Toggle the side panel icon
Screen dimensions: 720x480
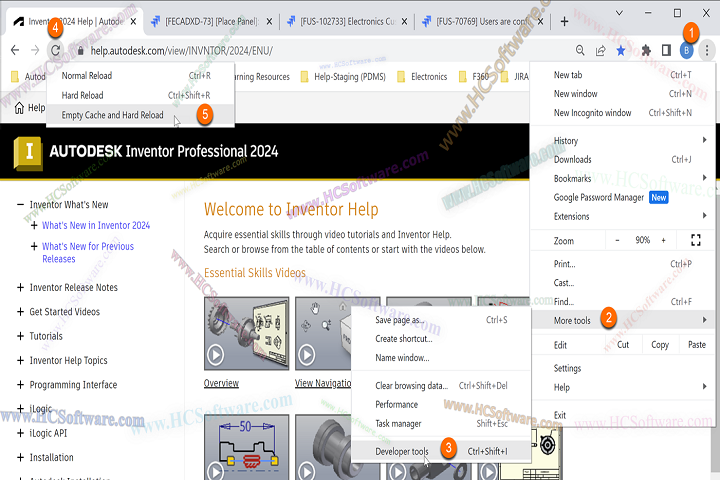(666, 50)
